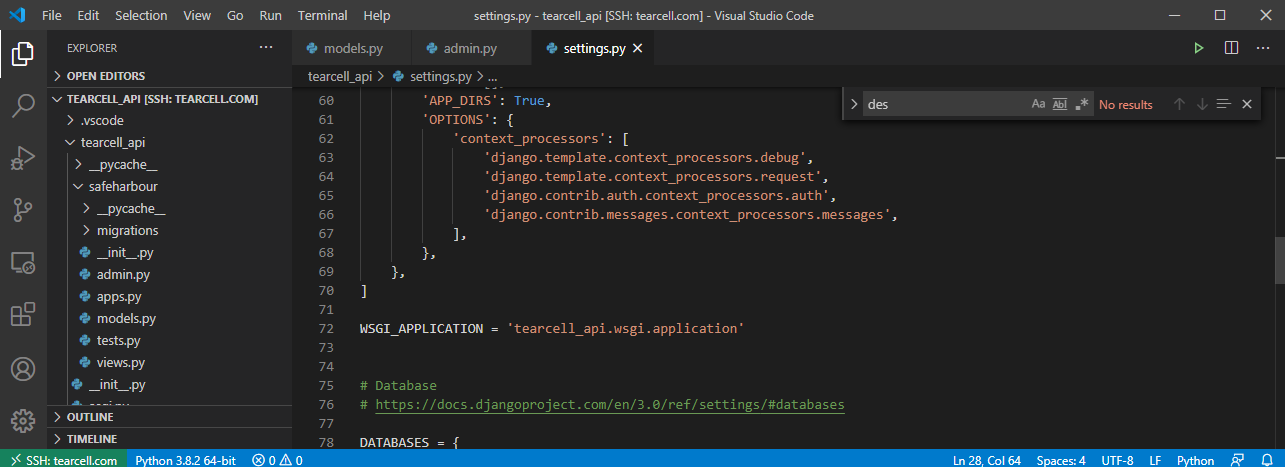This screenshot has width=1285, height=467.
Task: Toggle Match Case in find widget
Action: tap(1038, 104)
